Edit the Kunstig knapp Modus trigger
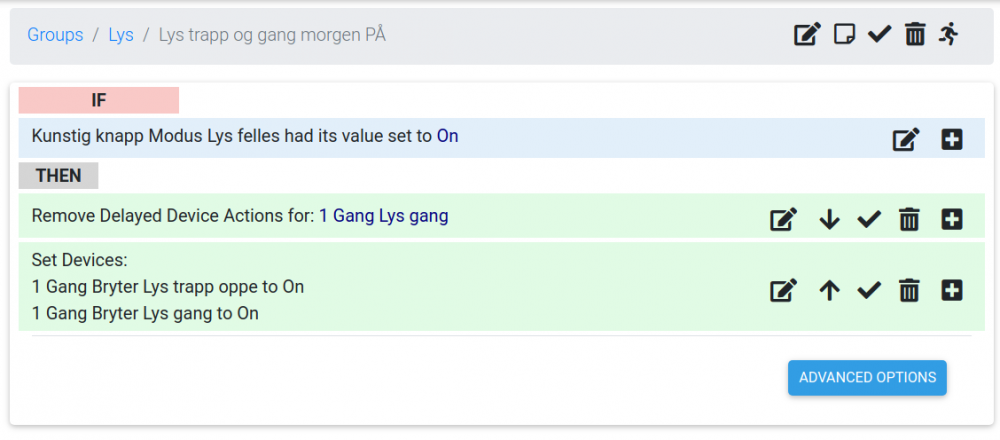This screenshot has height=440, width=1000. (x=906, y=140)
